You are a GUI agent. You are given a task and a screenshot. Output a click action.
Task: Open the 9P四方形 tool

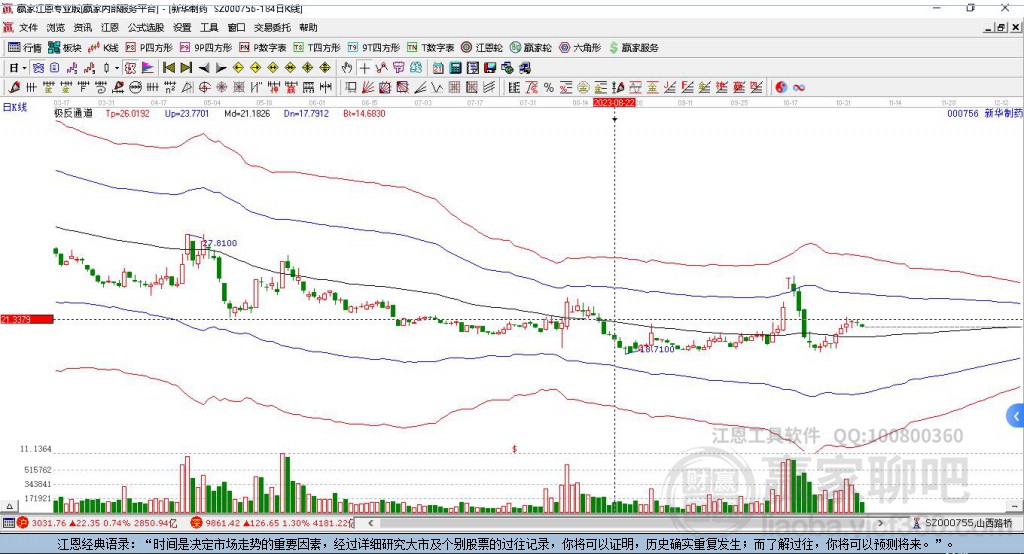pos(206,48)
